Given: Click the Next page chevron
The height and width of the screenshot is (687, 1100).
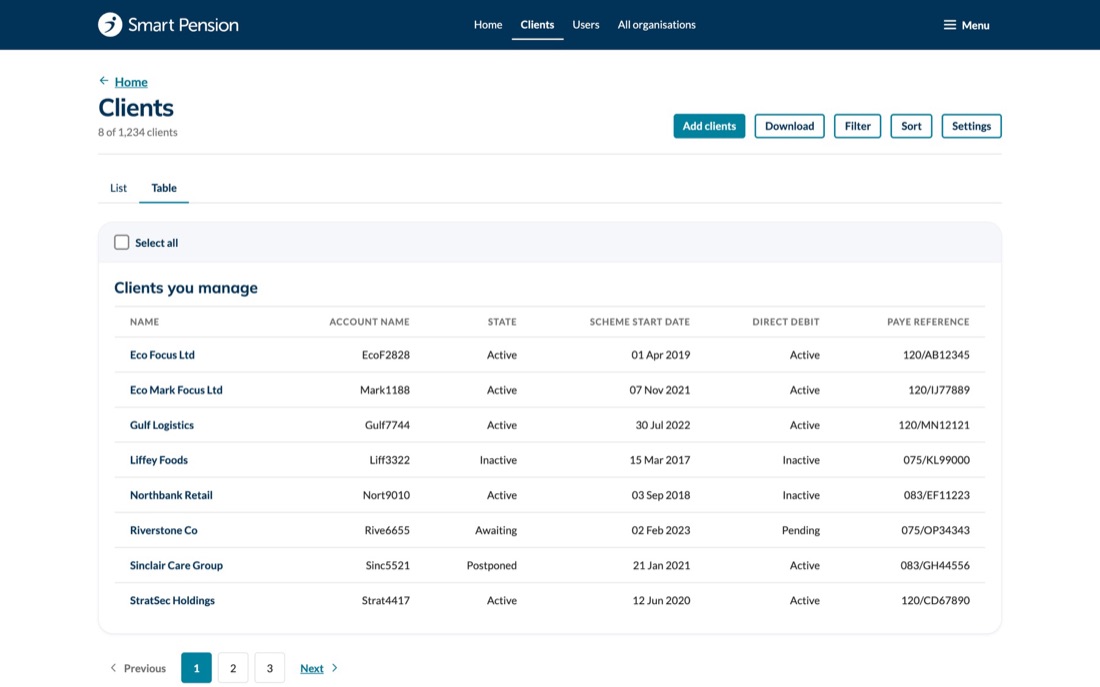Looking at the screenshot, I should [x=335, y=668].
